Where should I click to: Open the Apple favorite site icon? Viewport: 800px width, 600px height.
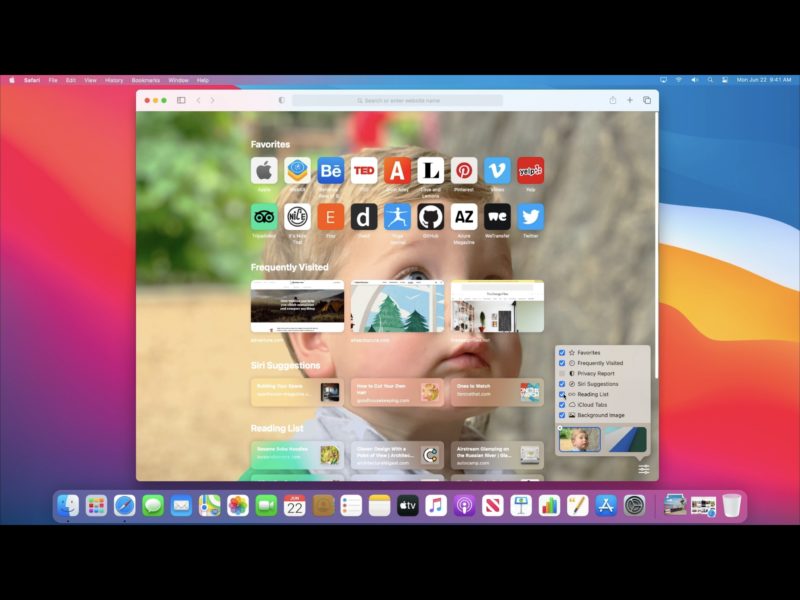(x=264, y=170)
